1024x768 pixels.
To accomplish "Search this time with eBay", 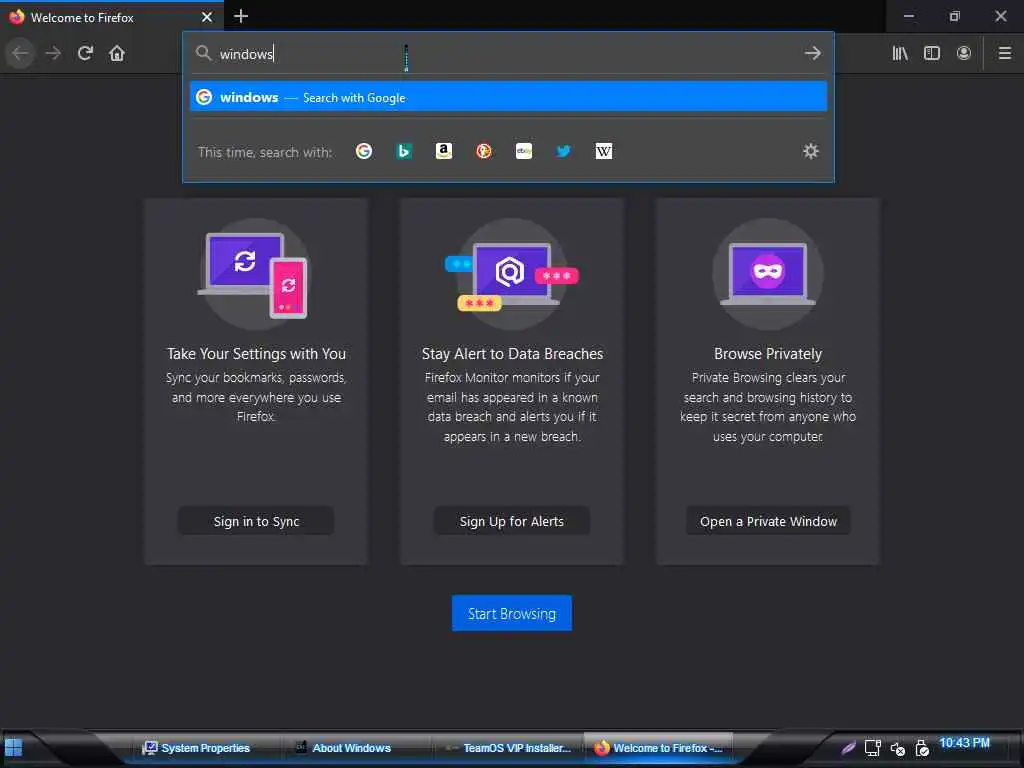I will (524, 152).
